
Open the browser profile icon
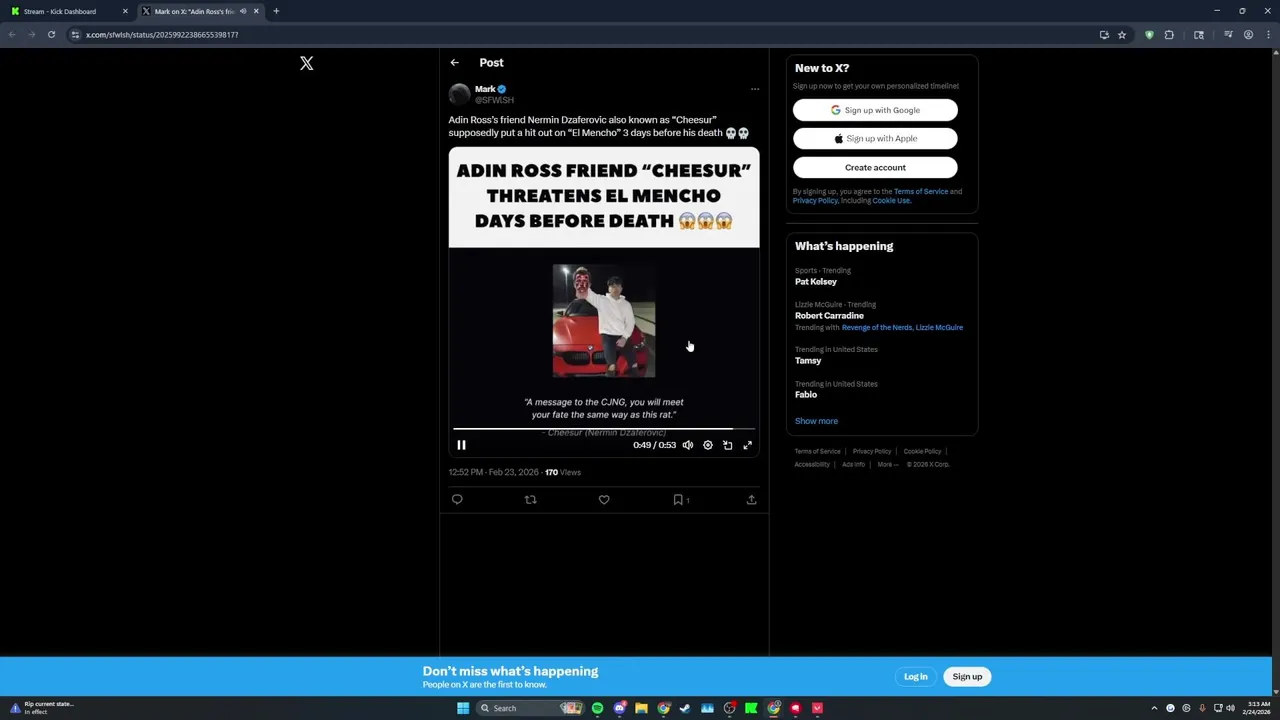pyautogui.click(x=1248, y=35)
